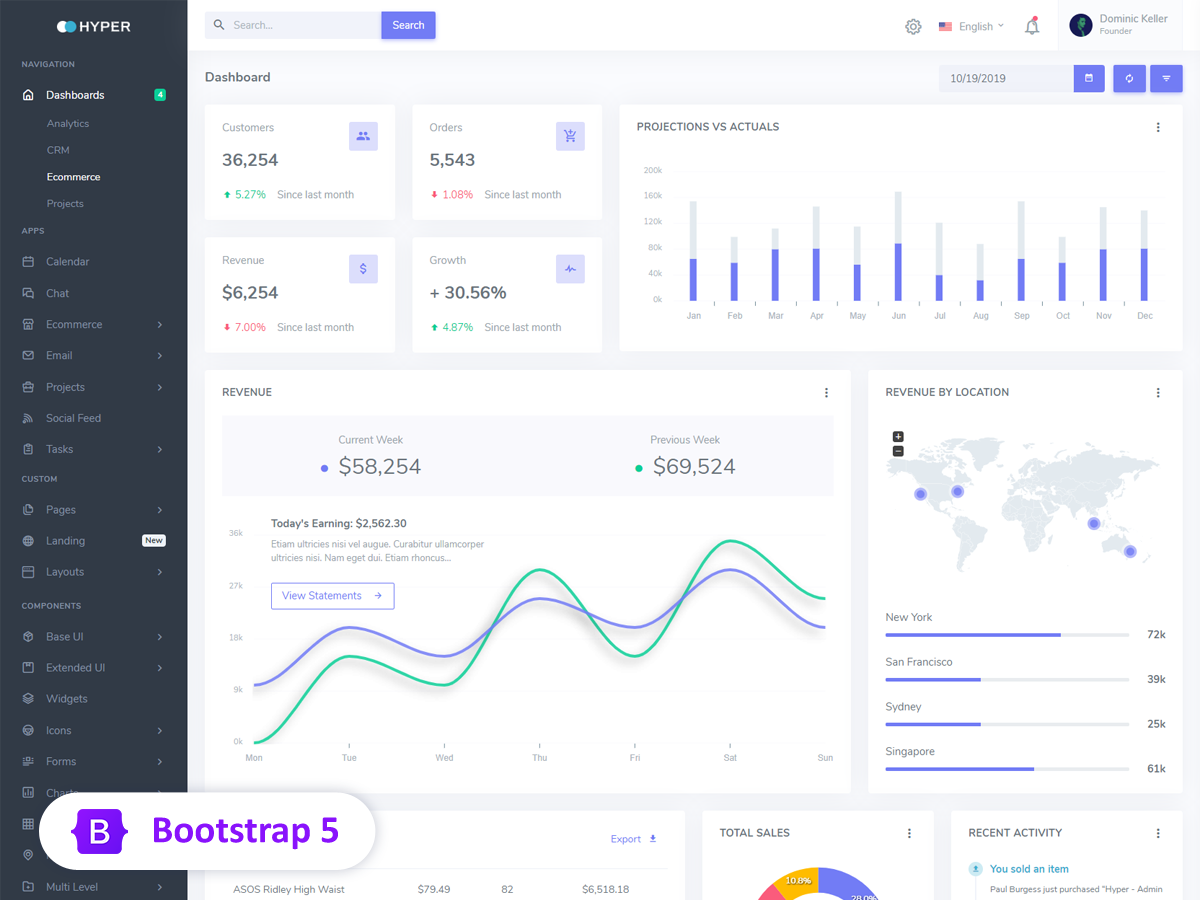This screenshot has width=1200, height=900.
Task: Click the filter icon button
Action: point(1166,78)
